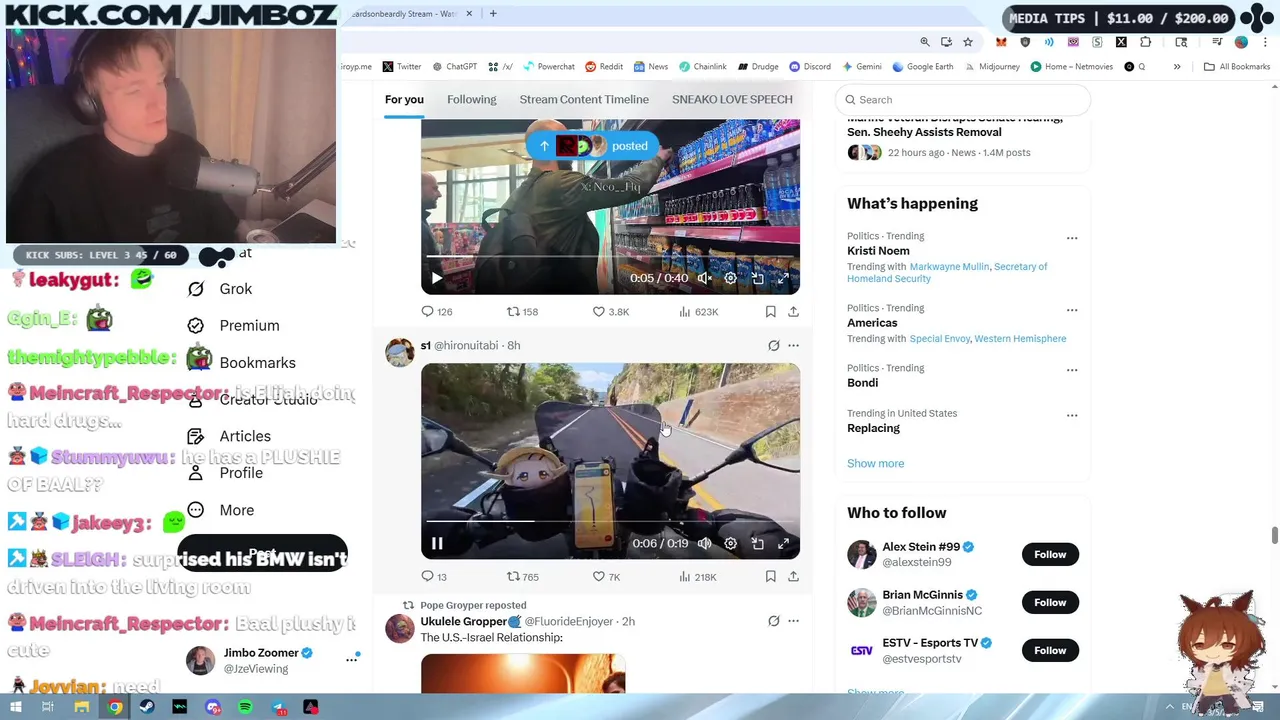Open Articles in the sidebar
The width and height of the screenshot is (1280, 720).
point(230,436)
